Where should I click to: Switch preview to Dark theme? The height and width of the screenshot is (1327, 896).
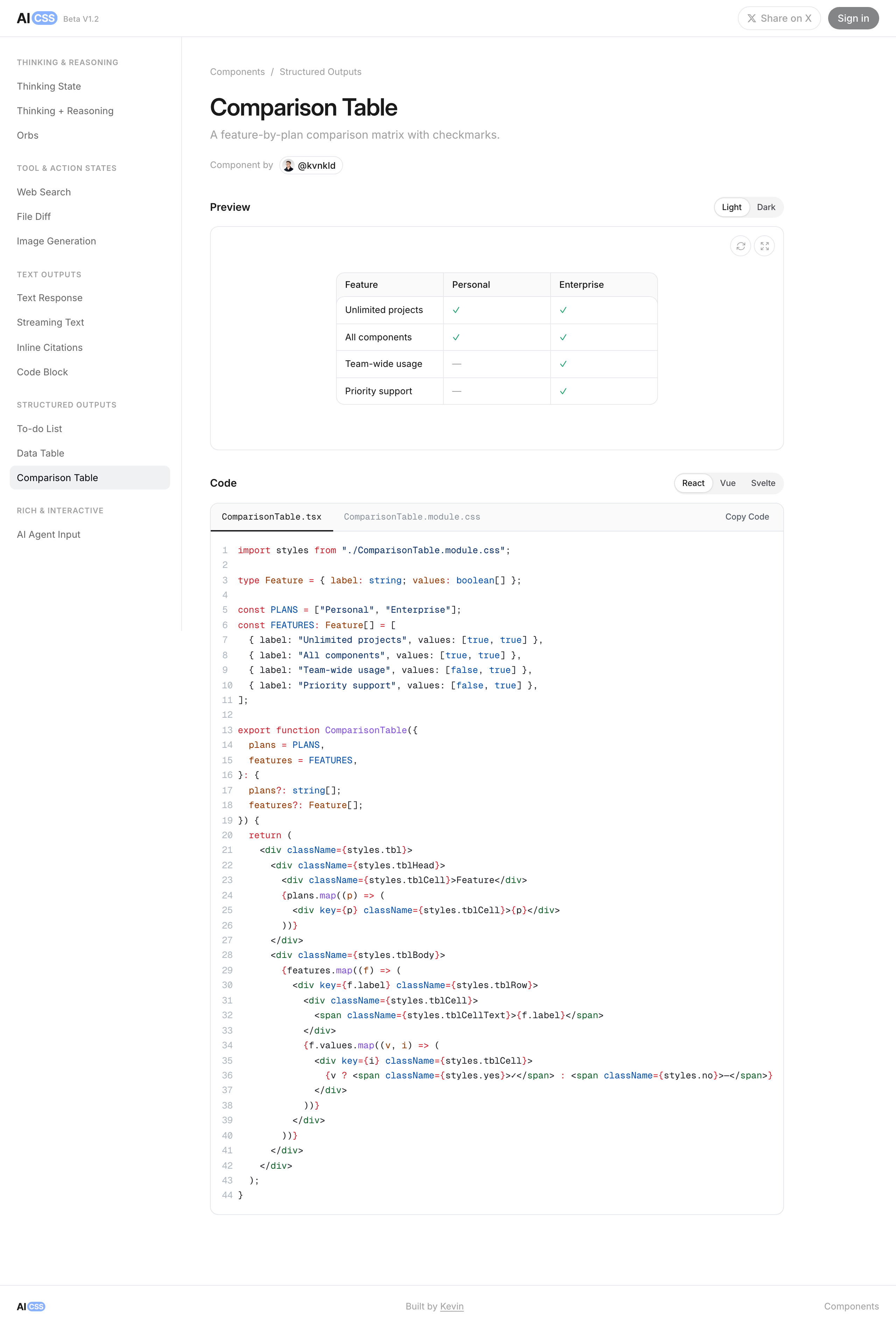click(x=766, y=207)
